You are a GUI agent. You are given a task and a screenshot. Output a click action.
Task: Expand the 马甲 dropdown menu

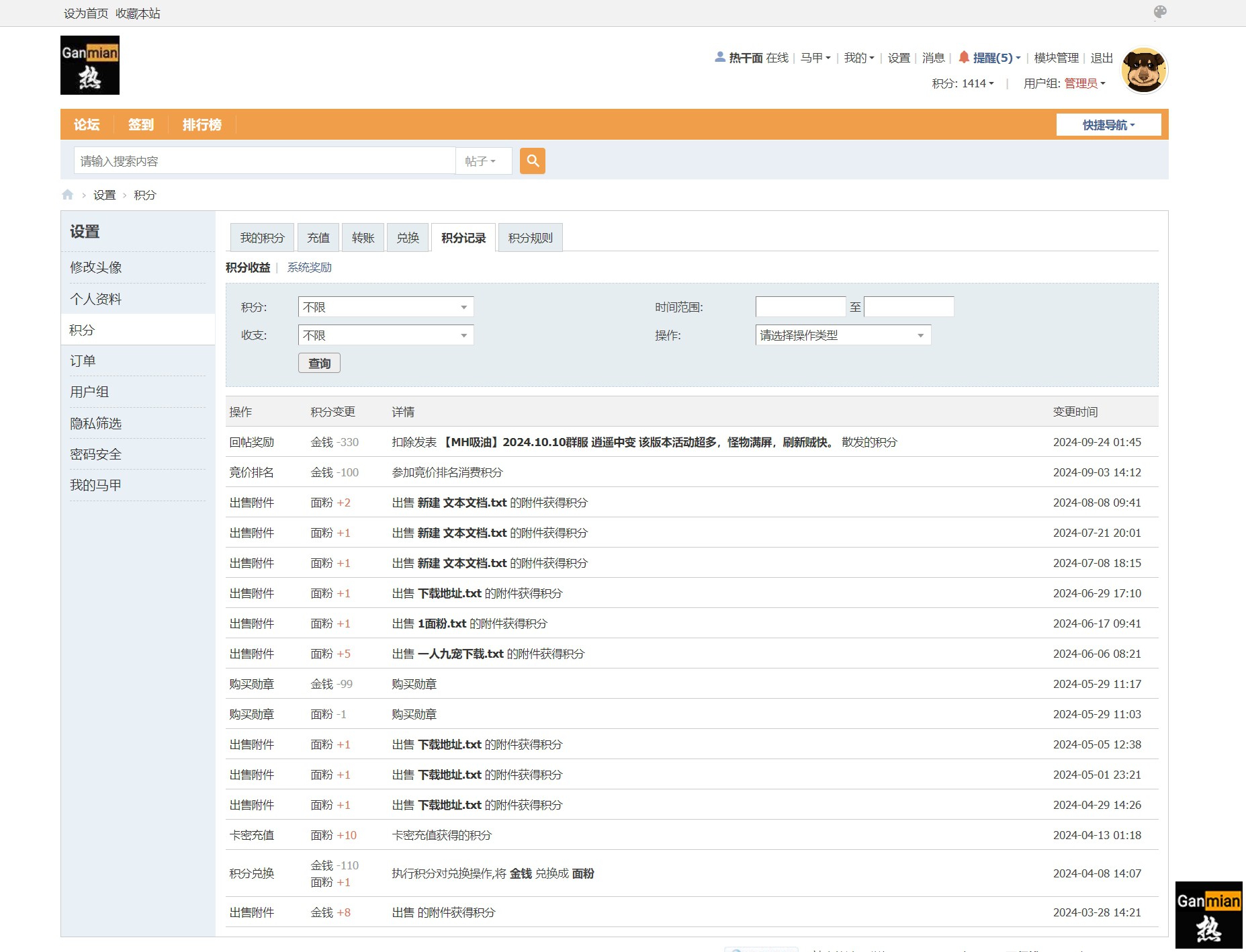(815, 58)
